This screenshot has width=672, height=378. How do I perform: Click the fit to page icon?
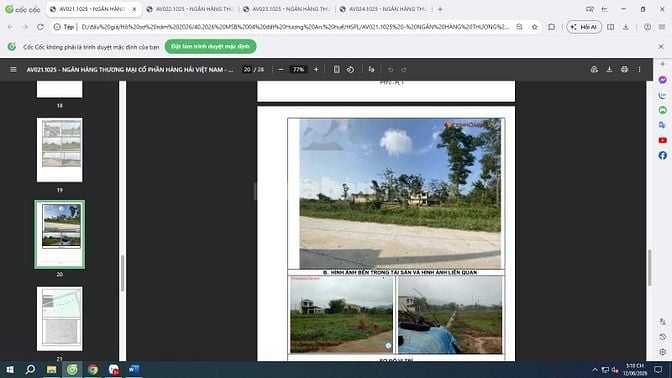point(337,69)
